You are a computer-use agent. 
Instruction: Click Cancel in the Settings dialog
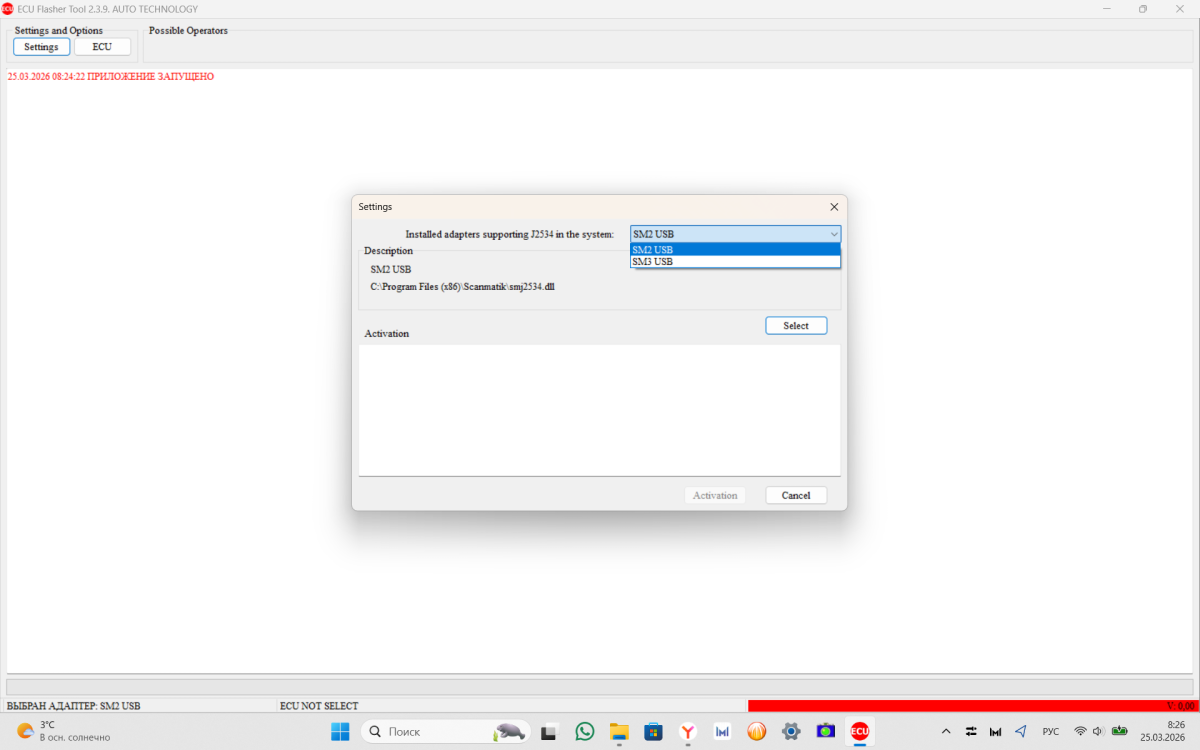coord(796,496)
